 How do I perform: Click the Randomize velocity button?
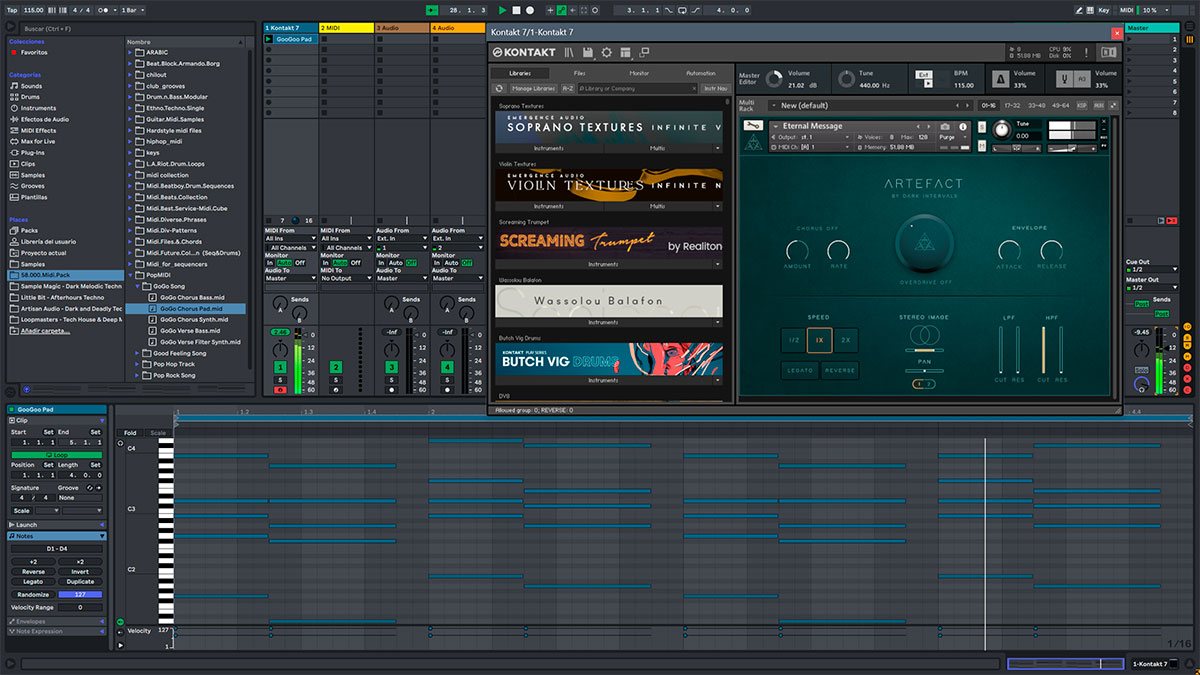[33, 594]
